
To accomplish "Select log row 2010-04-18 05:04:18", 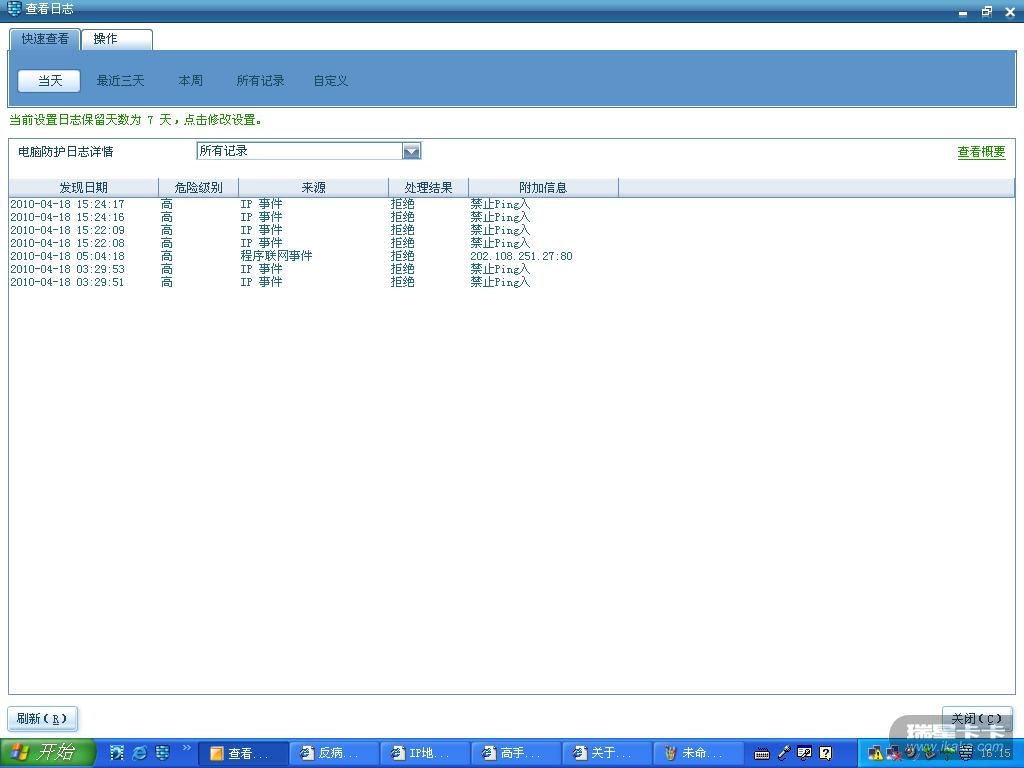I will [x=511, y=257].
